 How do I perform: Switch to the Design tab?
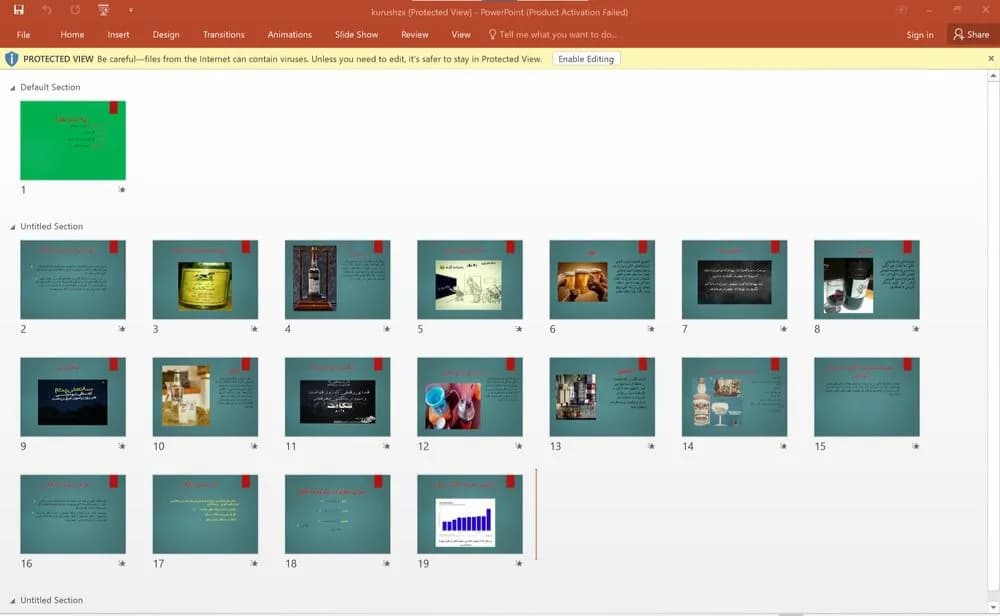click(166, 34)
